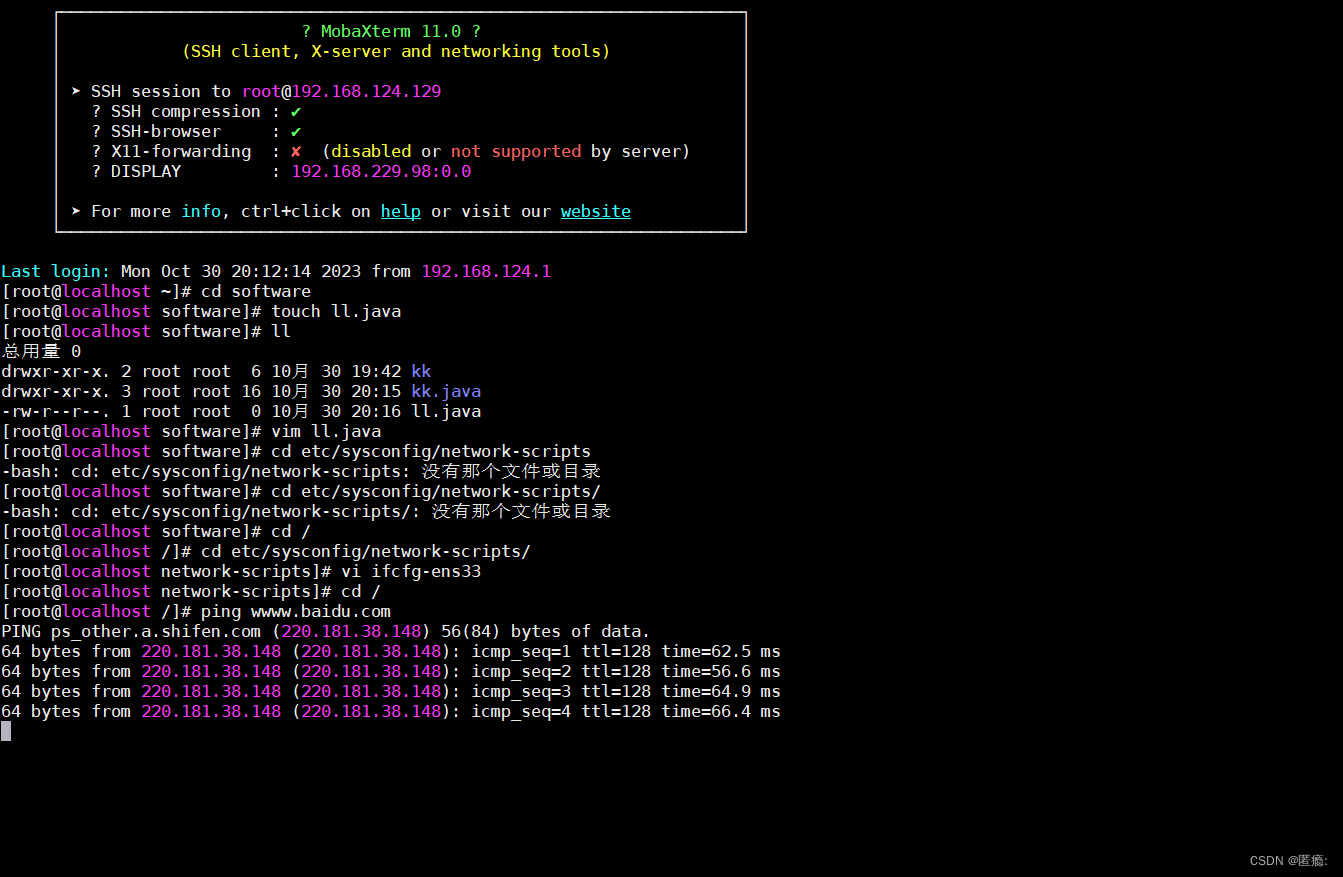The width and height of the screenshot is (1343, 877).
Task: Click the last login IP 192.168.124.1
Action: point(486,271)
